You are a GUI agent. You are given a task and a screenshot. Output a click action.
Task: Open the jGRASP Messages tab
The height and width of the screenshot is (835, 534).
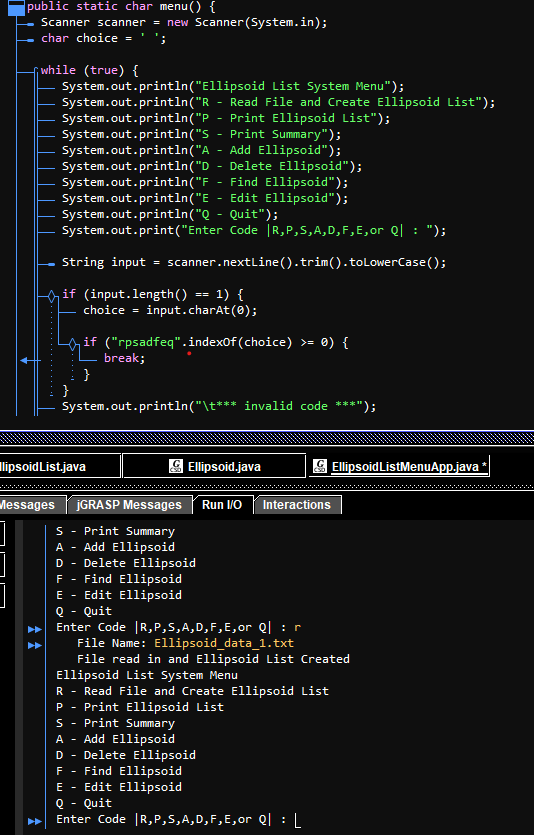pos(129,504)
